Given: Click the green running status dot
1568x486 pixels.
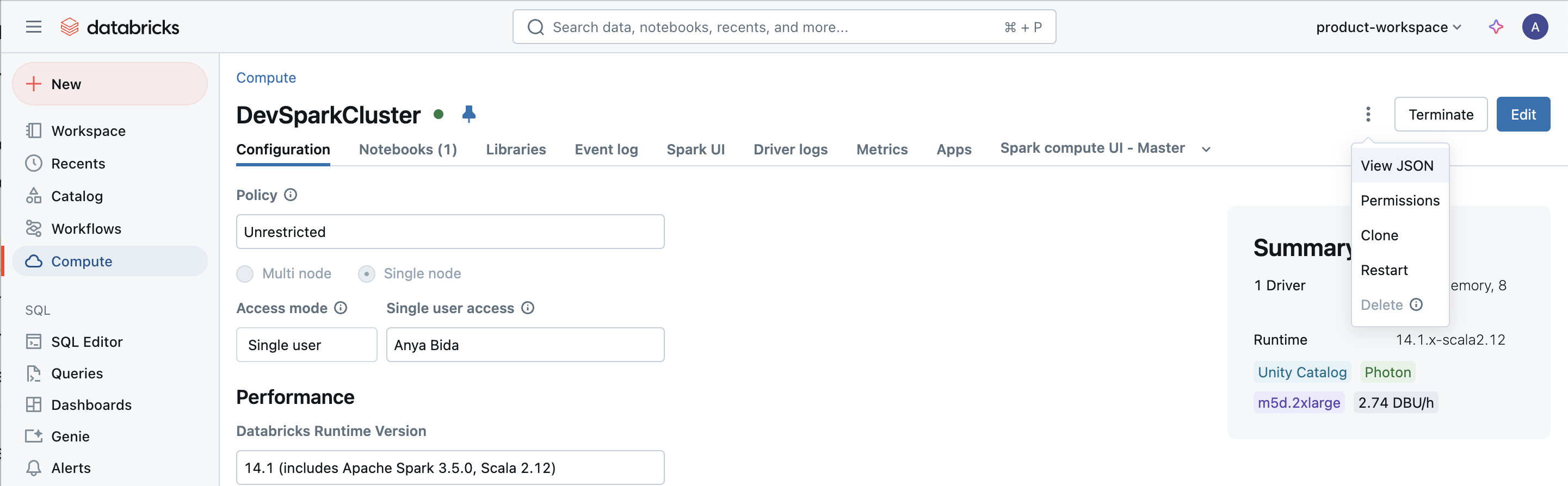Looking at the screenshot, I should pyautogui.click(x=439, y=114).
